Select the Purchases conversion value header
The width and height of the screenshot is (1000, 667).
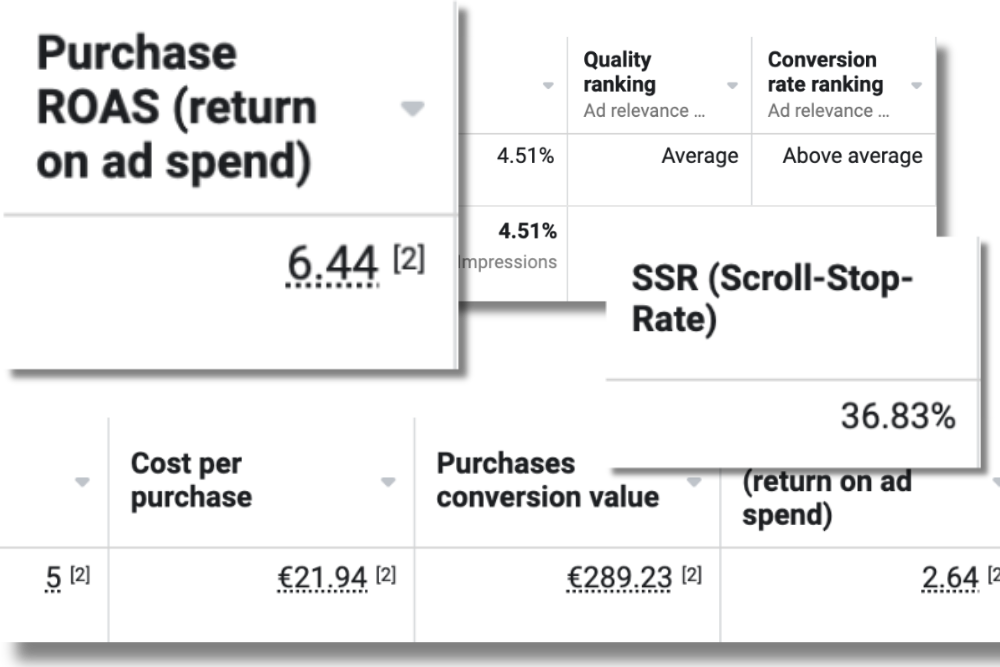pos(547,480)
